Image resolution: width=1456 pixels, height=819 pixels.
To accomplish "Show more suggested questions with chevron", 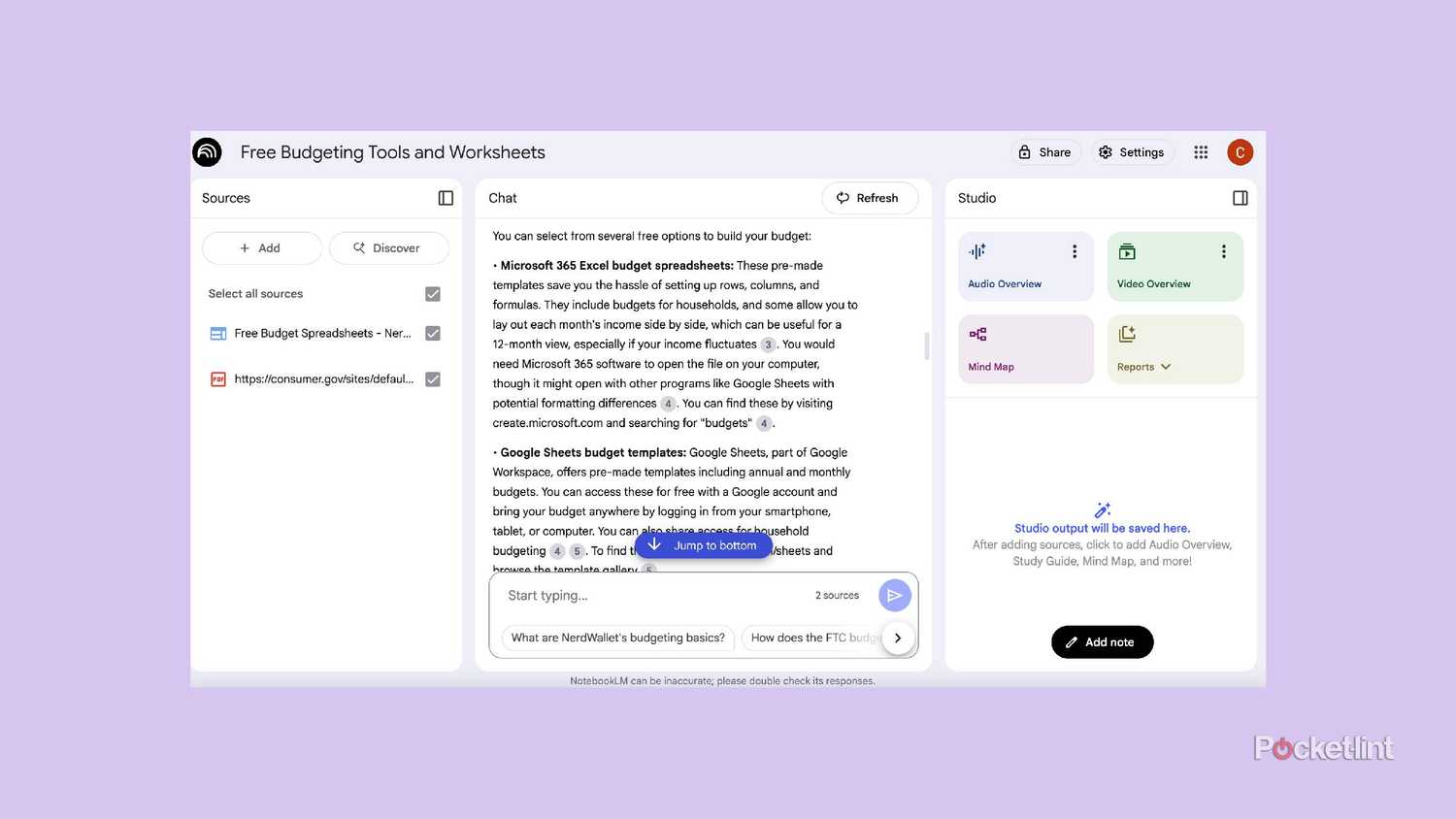I will [898, 638].
